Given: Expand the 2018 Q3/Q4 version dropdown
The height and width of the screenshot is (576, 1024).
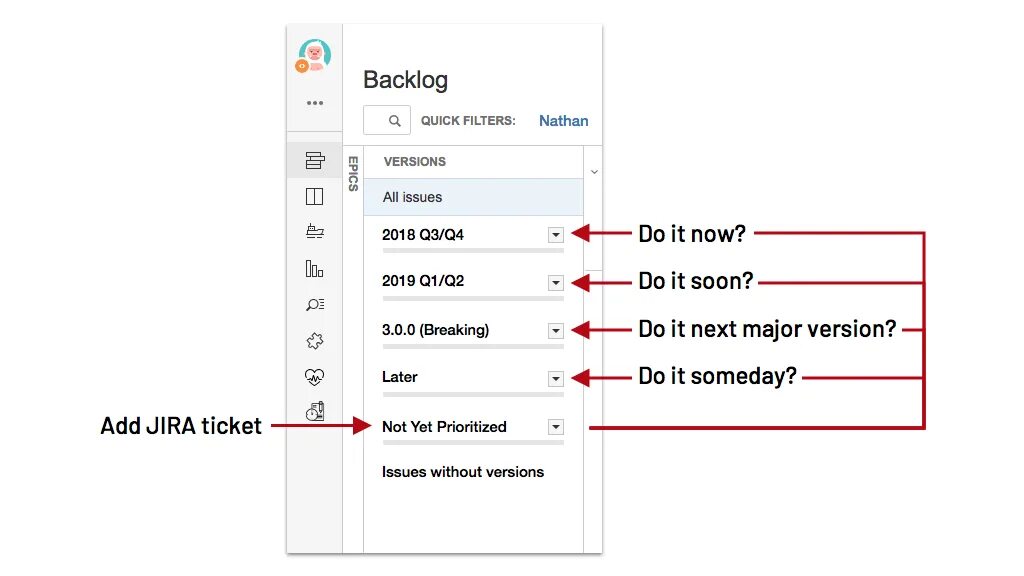Looking at the screenshot, I should (x=556, y=235).
